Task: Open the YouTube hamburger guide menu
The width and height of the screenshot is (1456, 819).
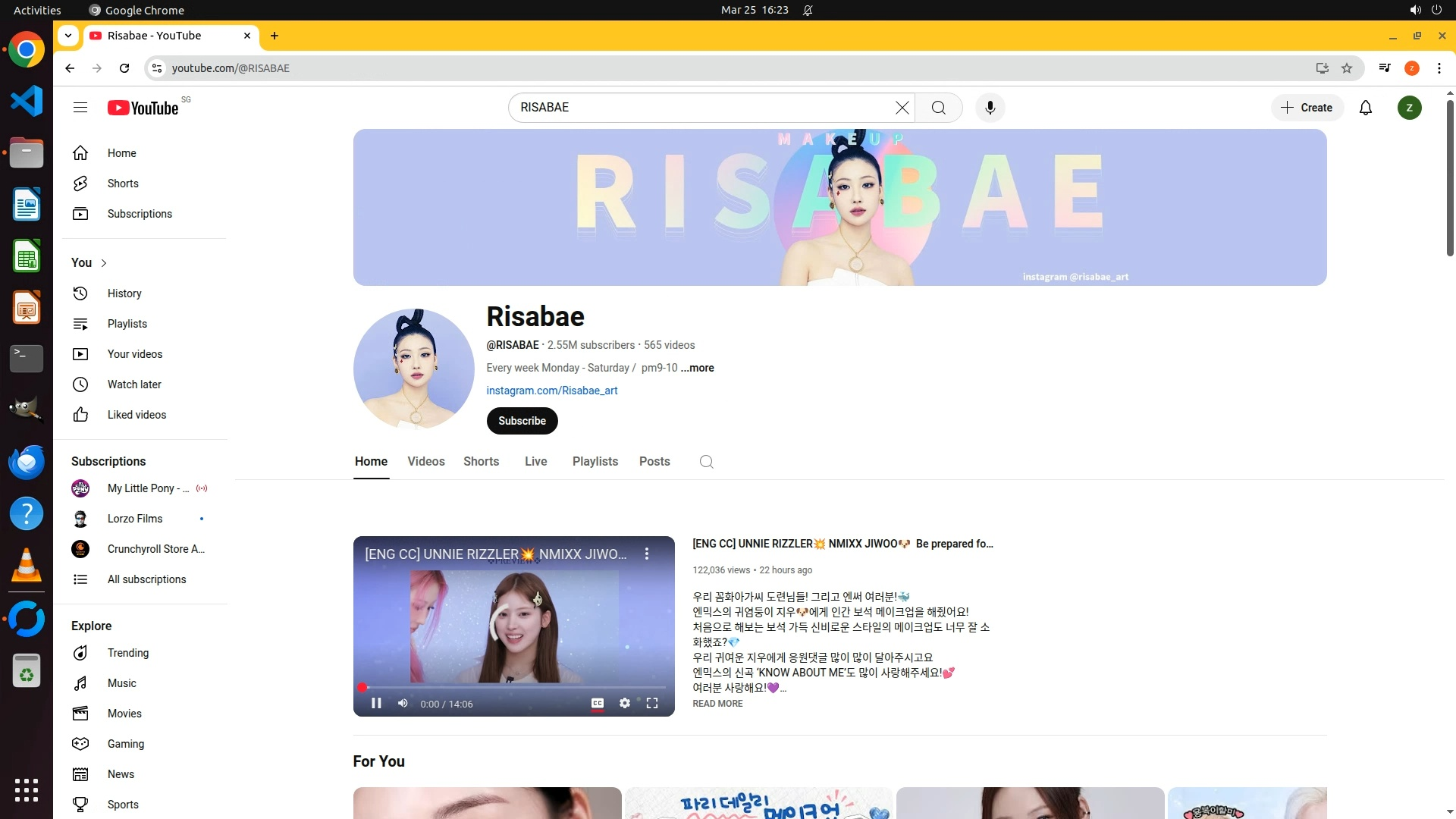Action: coord(80,108)
